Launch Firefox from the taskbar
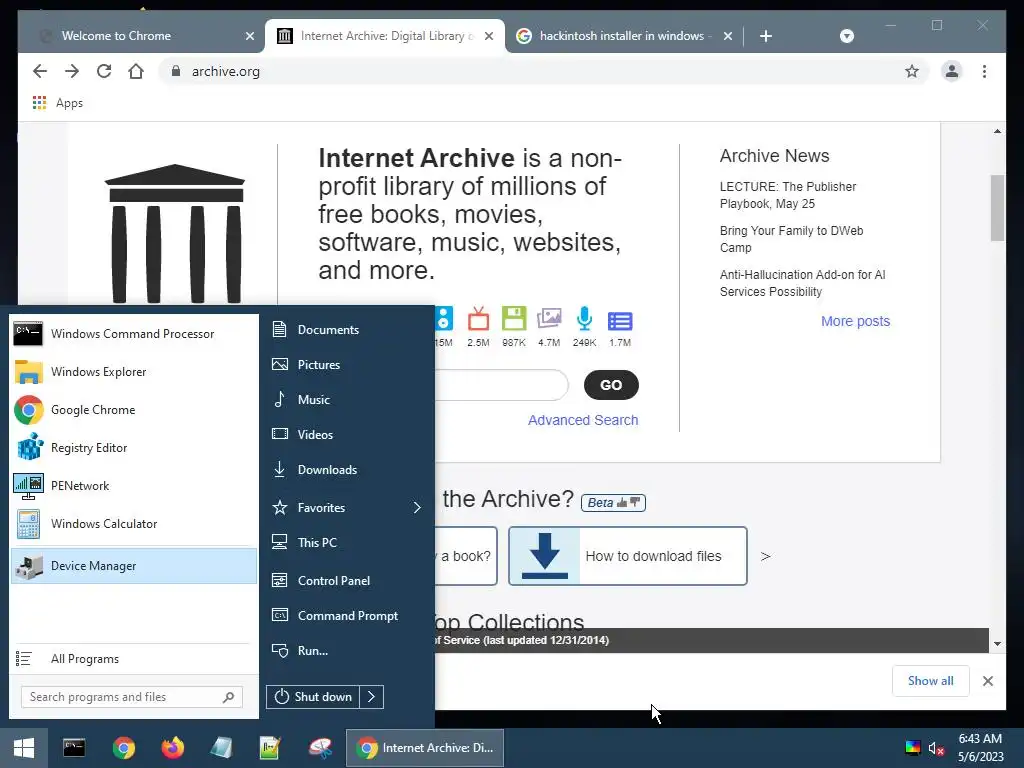 point(173,748)
